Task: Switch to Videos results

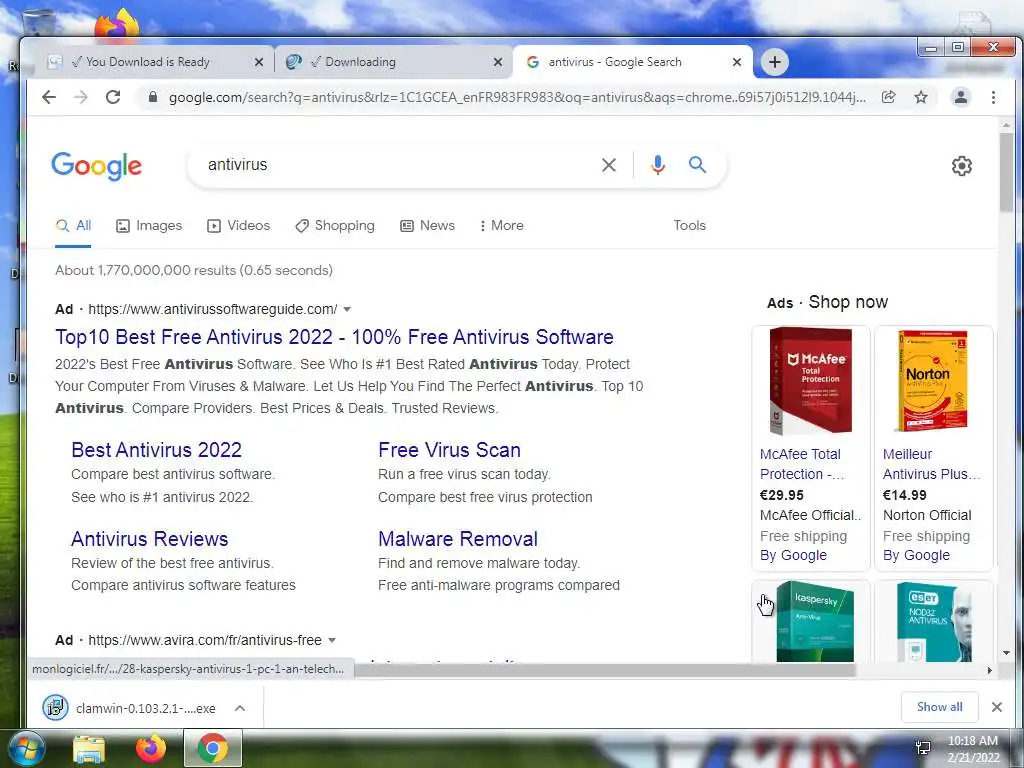Action: point(238,226)
